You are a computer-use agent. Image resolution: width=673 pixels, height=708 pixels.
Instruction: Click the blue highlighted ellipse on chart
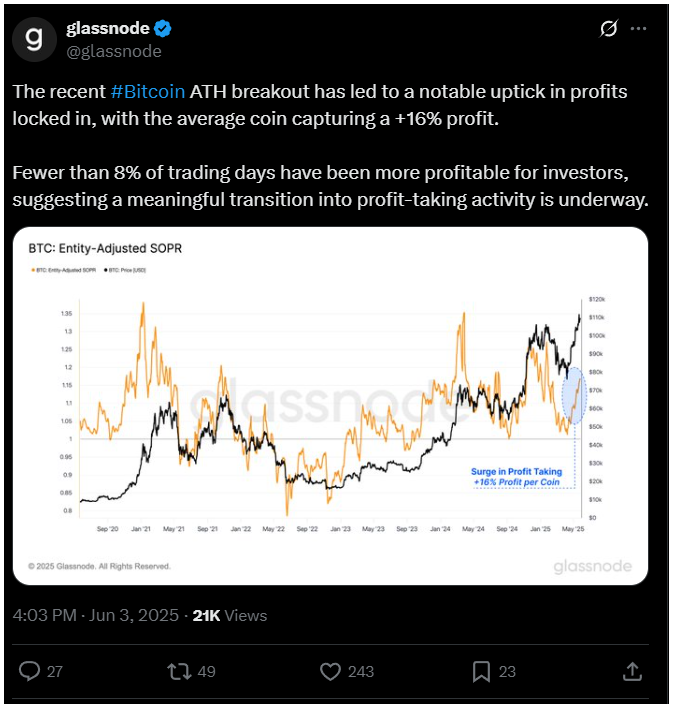tap(574, 396)
